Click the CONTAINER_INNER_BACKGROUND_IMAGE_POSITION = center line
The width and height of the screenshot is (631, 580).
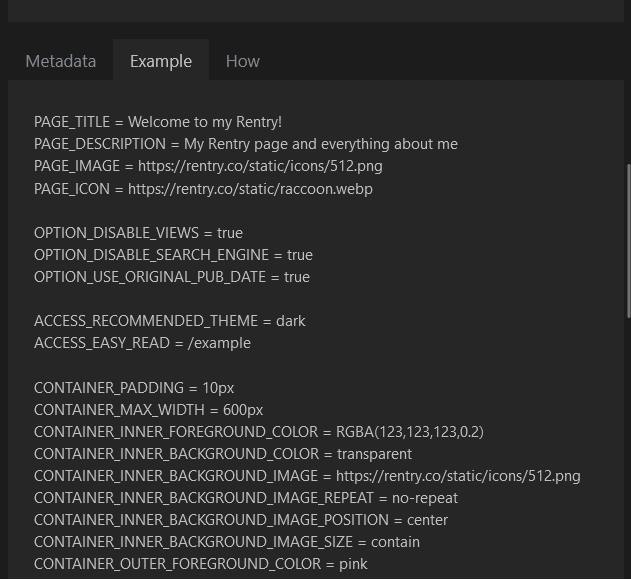point(241,520)
